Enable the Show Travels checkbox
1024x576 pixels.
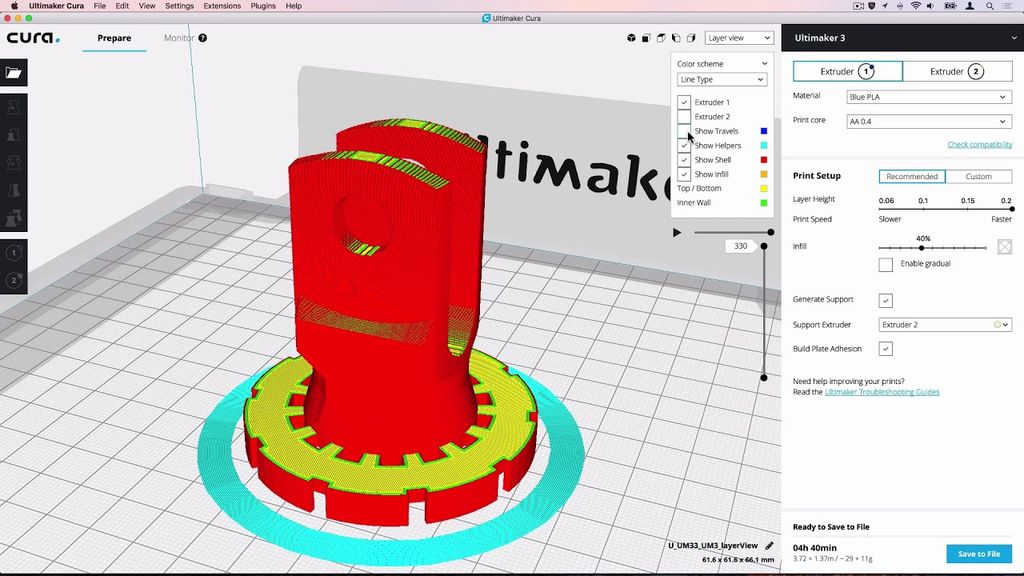pyautogui.click(x=684, y=131)
